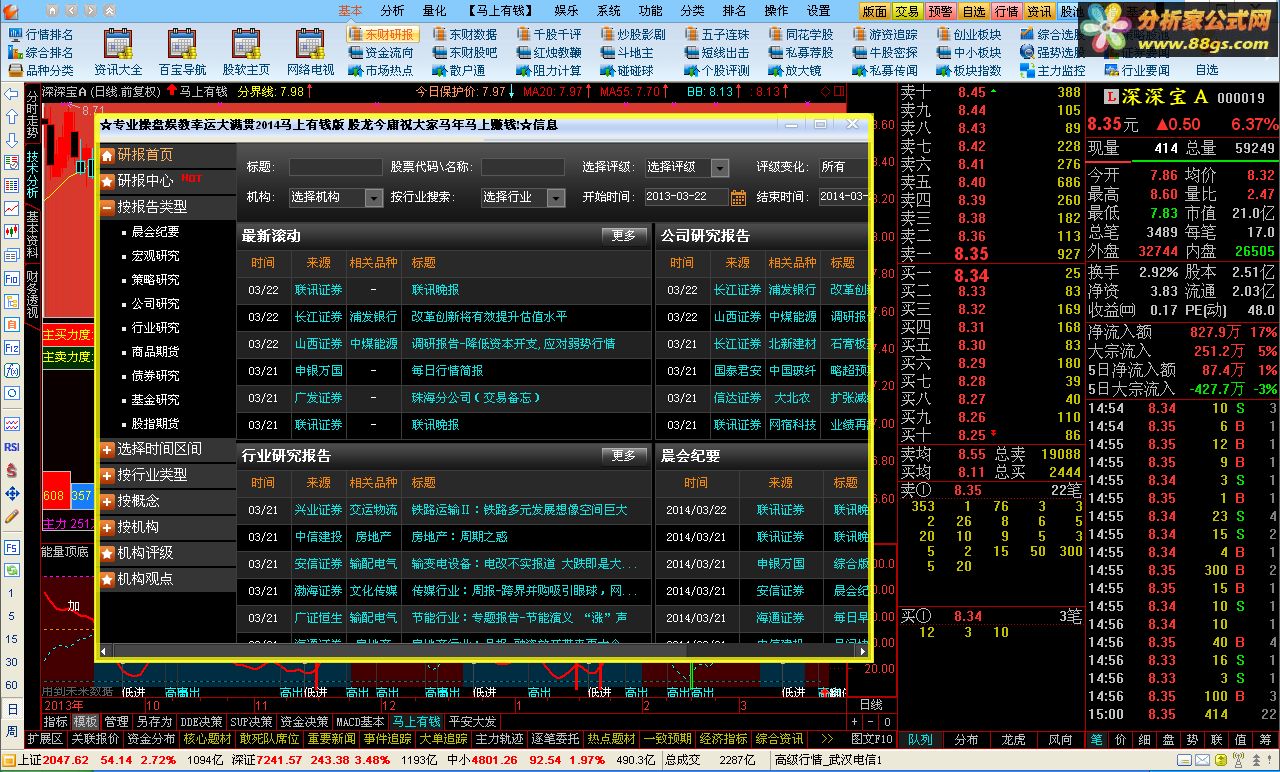This screenshot has width=1280, height=772.
Task: Open 选择评级 dropdown
Action: point(686,167)
